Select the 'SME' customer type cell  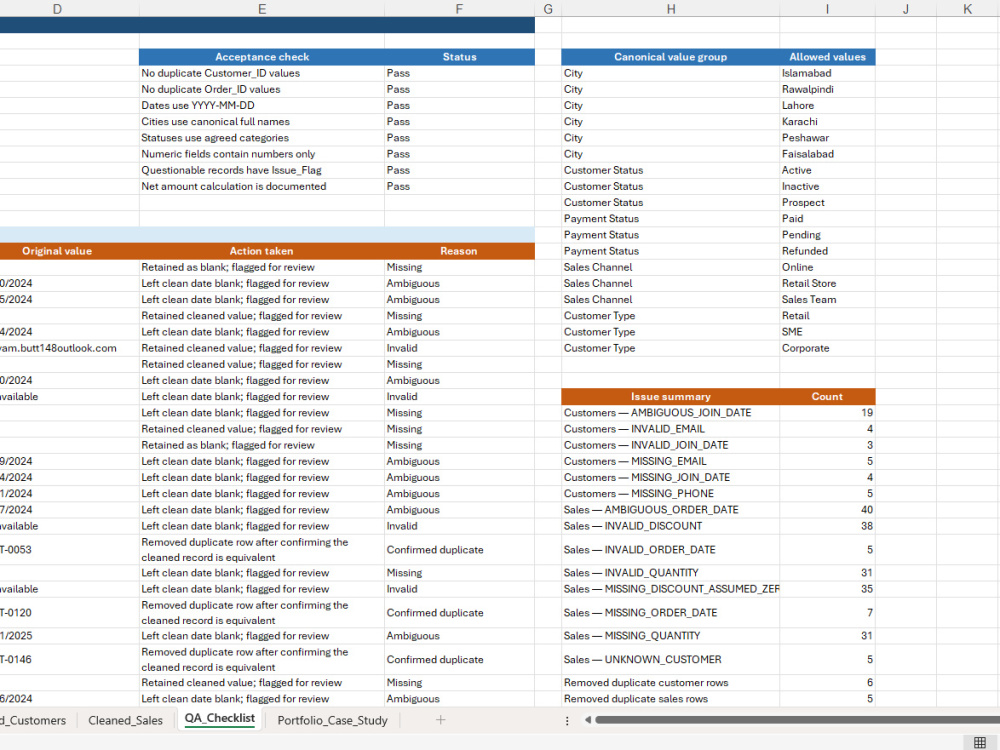827,332
